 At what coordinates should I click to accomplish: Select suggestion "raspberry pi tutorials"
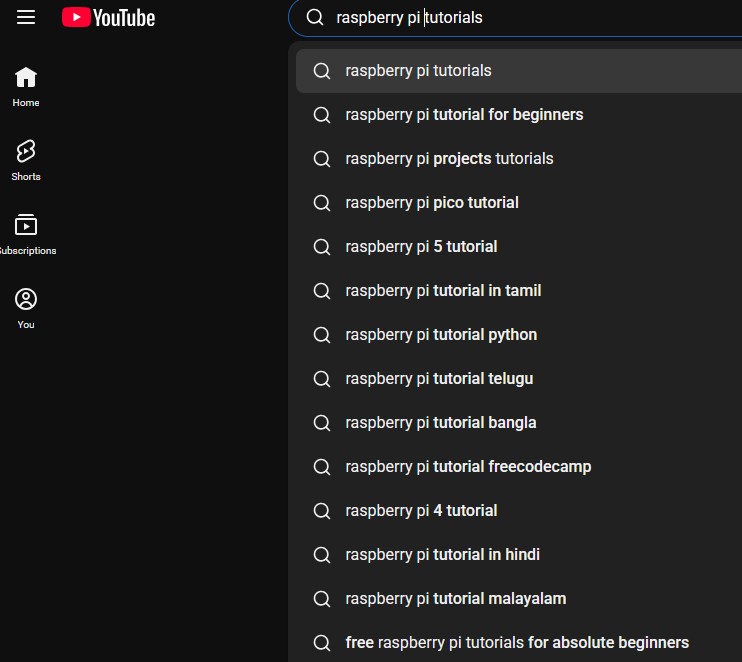(x=519, y=71)
